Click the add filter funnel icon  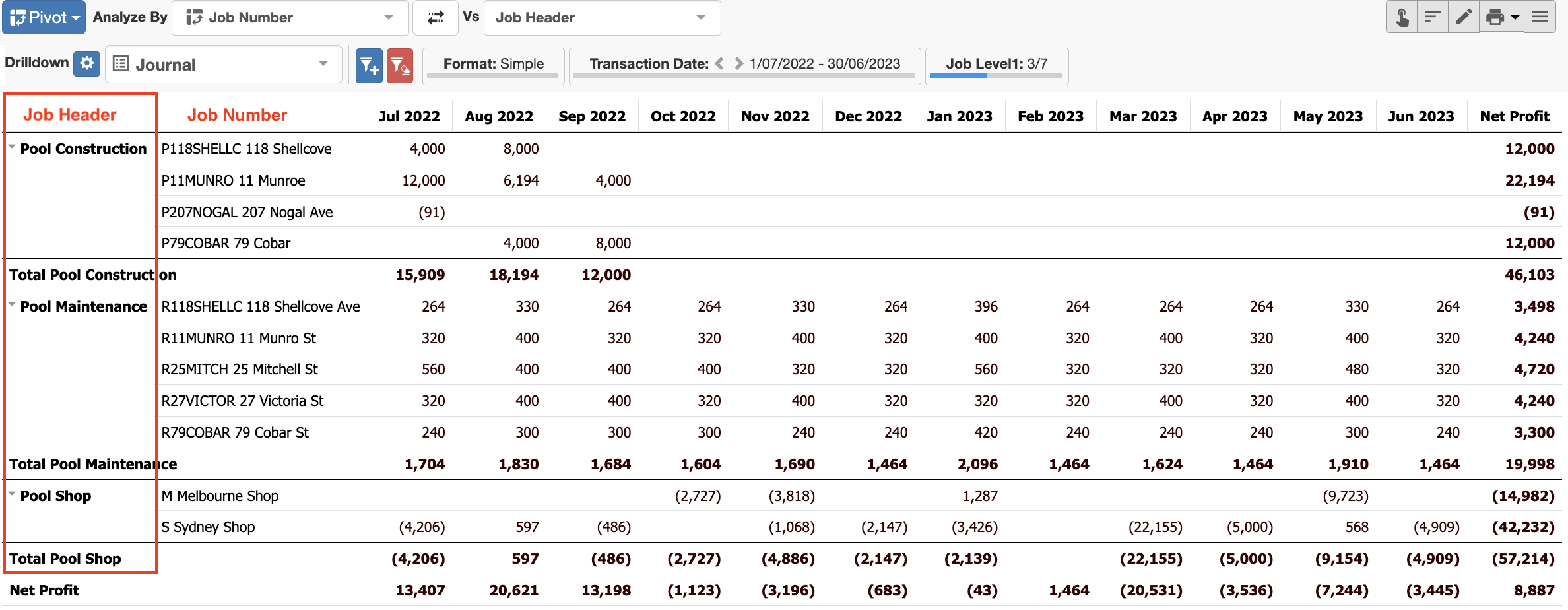point(369,65)
